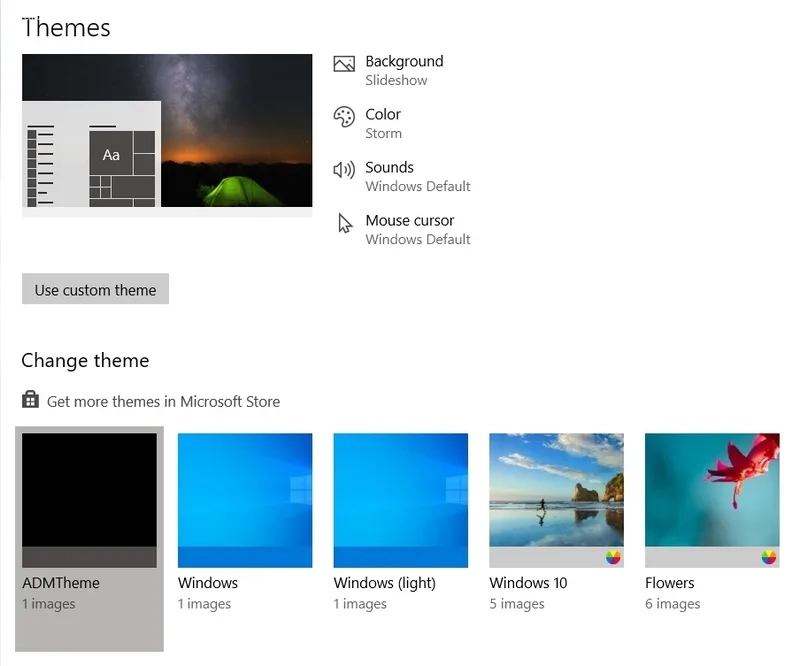Click the Sounds speaker icon
800x666 pixels.
(x=344, y=169)
